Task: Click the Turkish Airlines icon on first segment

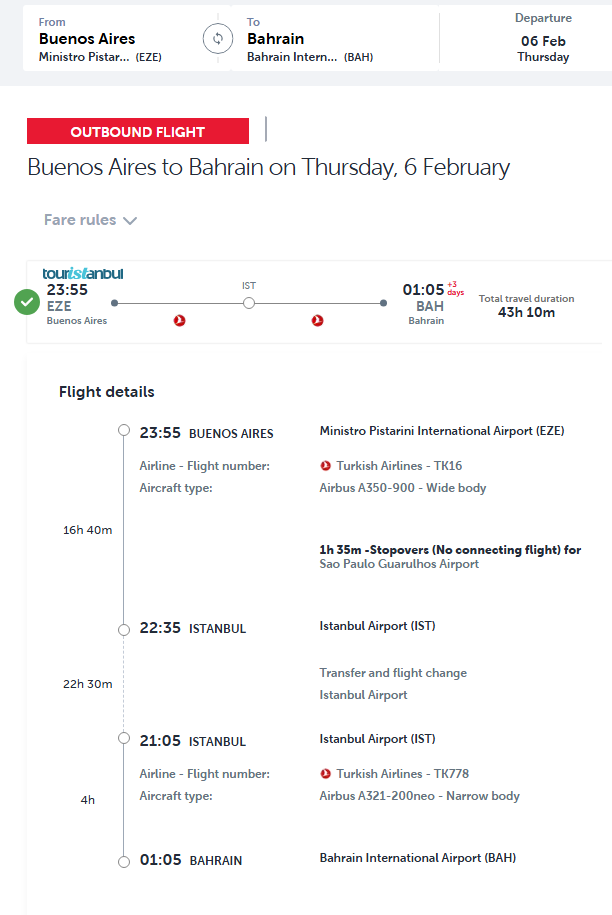Action: (x=180, y=321)
